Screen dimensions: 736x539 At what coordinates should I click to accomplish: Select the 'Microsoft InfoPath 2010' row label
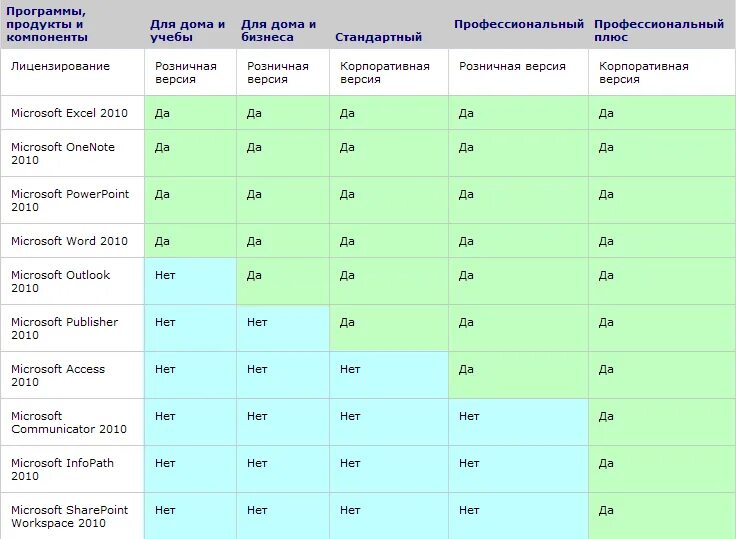click(62, 469)
